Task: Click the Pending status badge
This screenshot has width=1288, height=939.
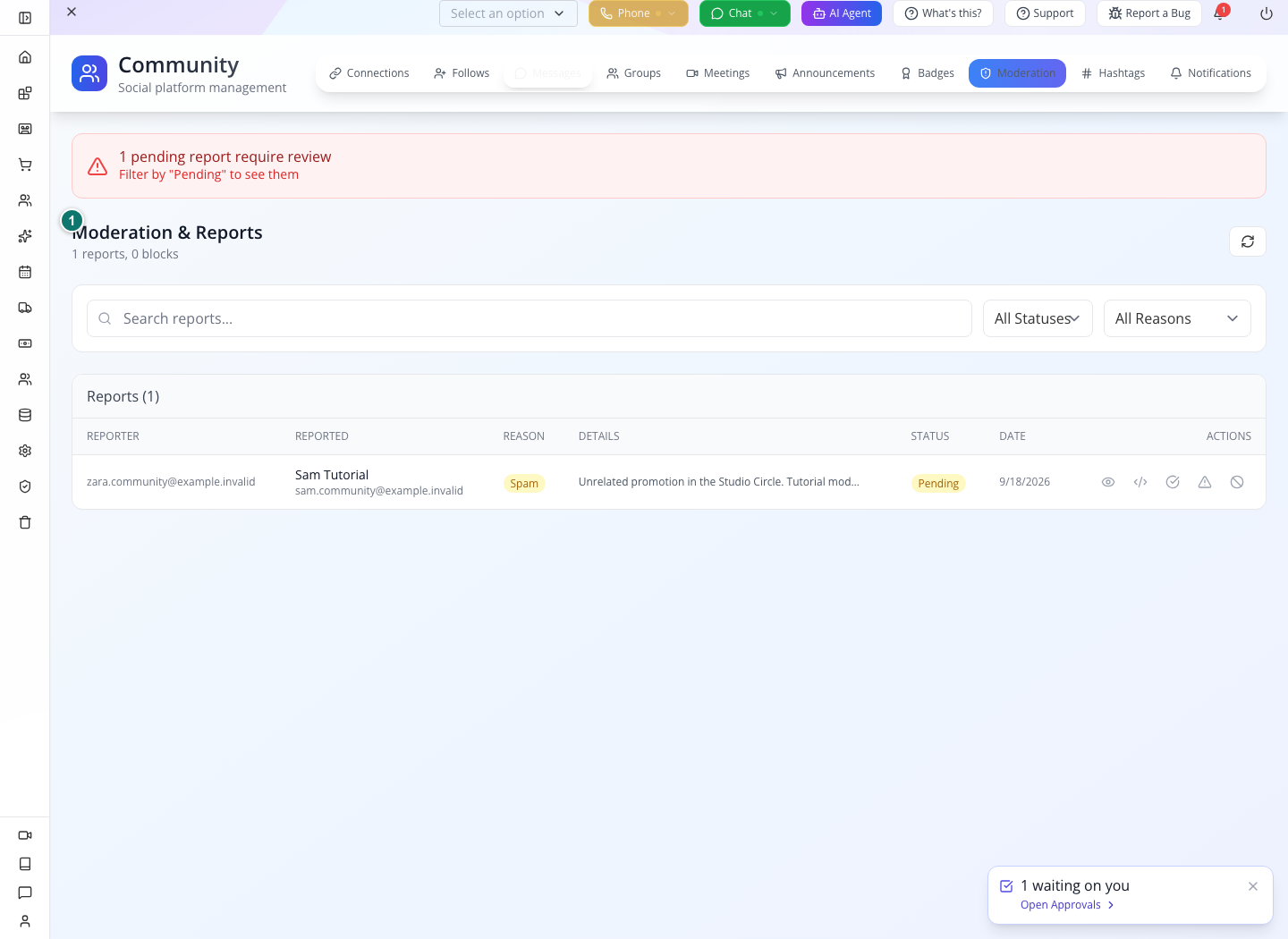Action: pos(938,483)
